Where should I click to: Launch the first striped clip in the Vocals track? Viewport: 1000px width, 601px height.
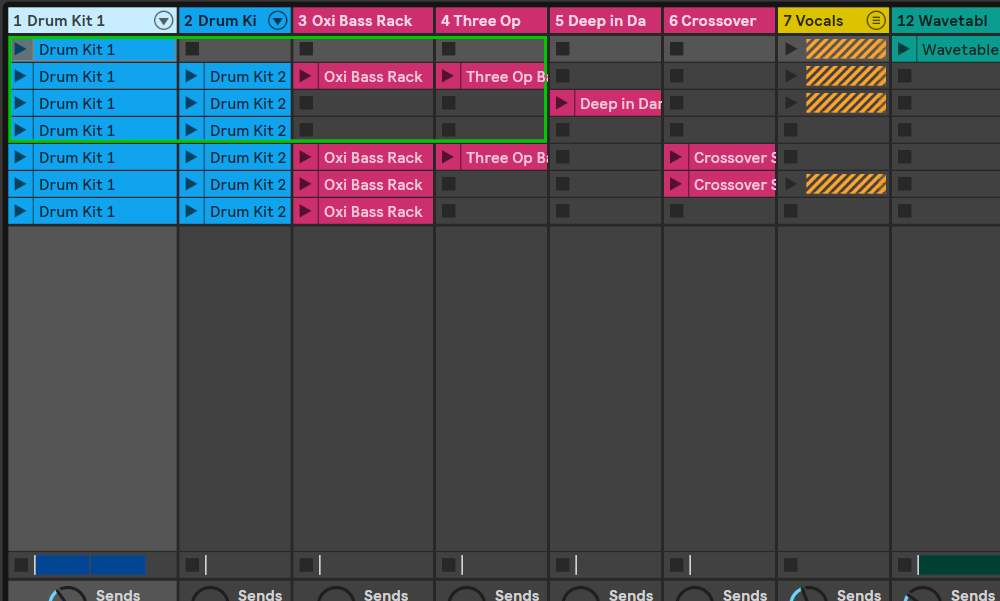click(791, 49)
